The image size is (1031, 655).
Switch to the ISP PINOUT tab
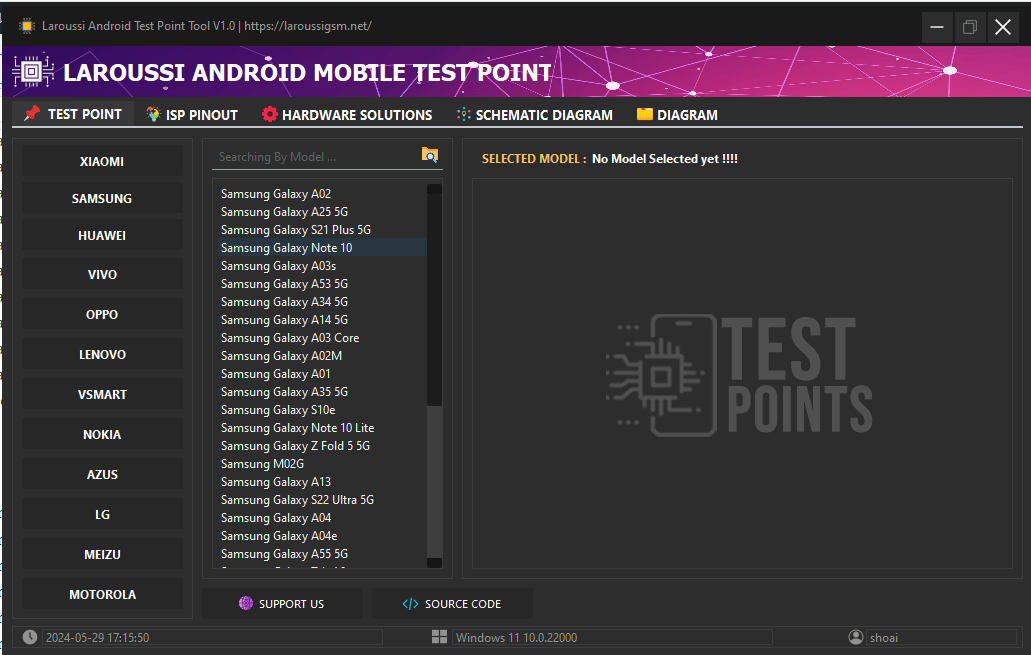tap(191, 114)
